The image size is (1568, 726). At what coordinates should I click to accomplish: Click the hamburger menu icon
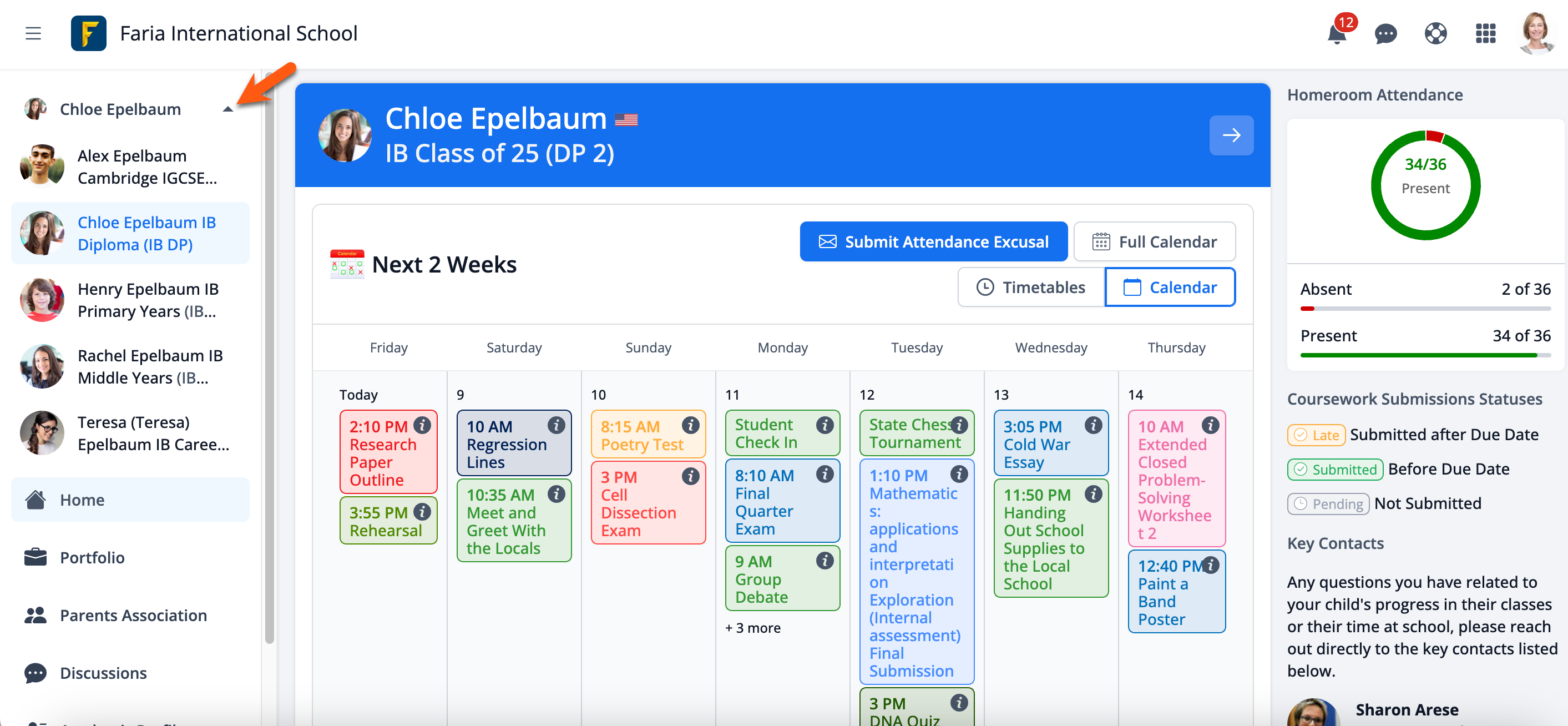tap(33, 33)
